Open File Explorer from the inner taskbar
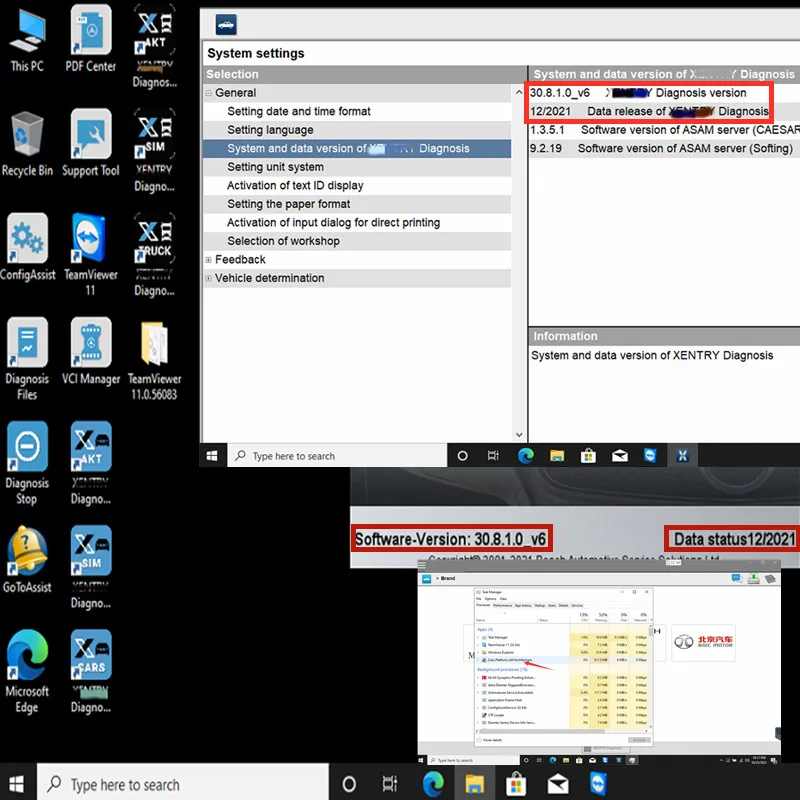This screenshot has width=800, height=800. click(x=557, y=456)
